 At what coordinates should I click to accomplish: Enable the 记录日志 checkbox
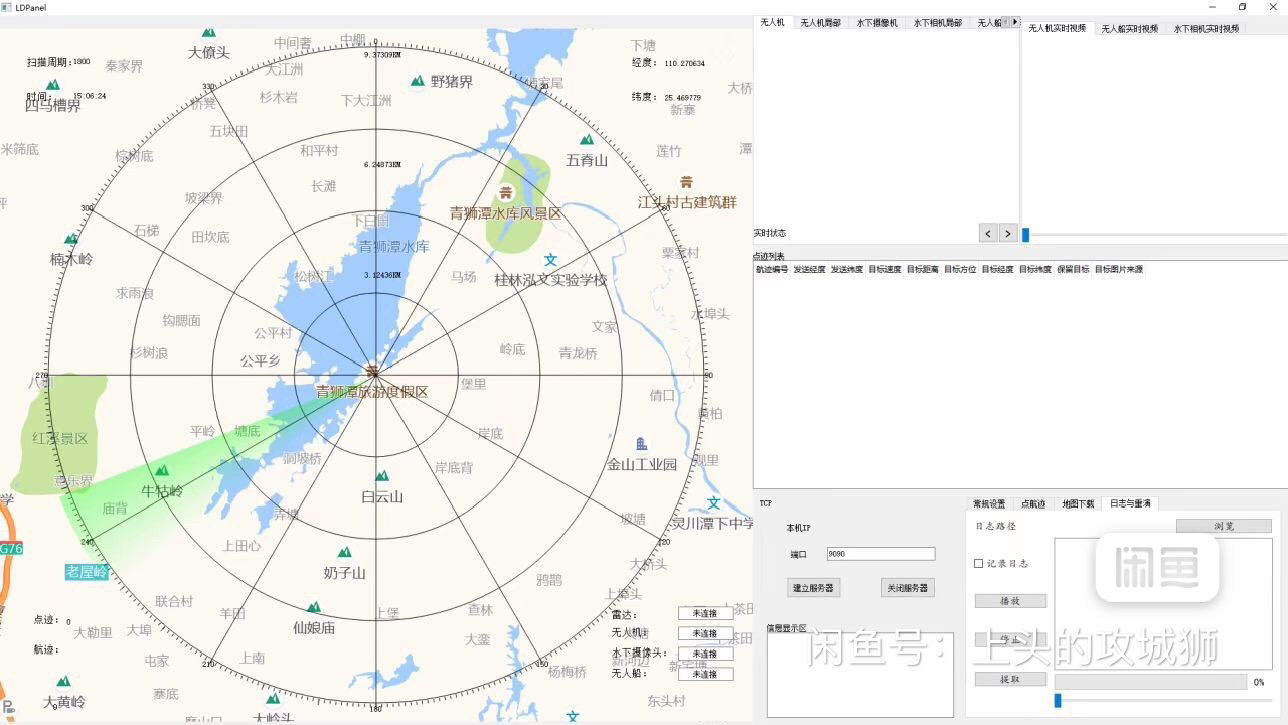point(979,563)
